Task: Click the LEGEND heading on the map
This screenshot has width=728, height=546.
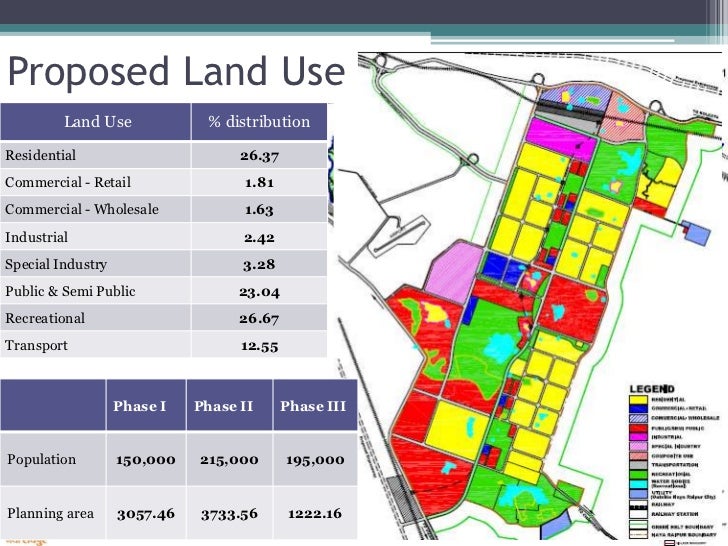Action: pyautogui.click(x=652, y=389)
